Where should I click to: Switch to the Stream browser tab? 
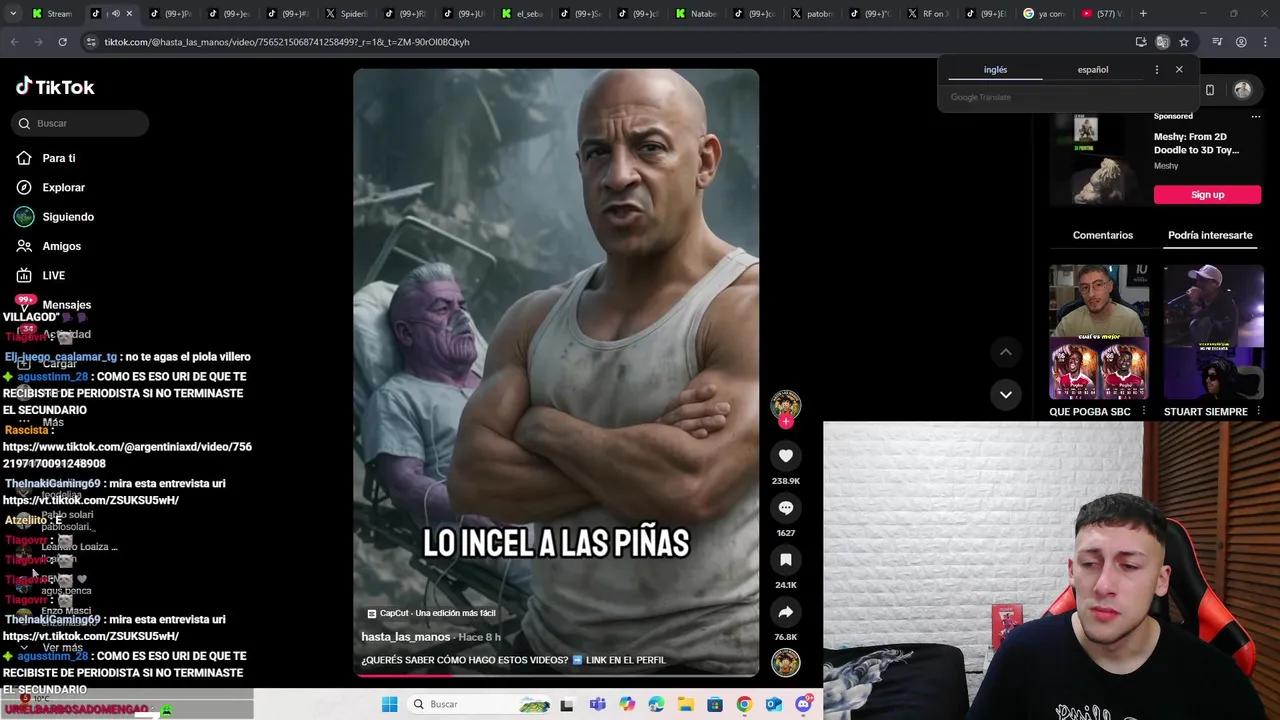52,14
